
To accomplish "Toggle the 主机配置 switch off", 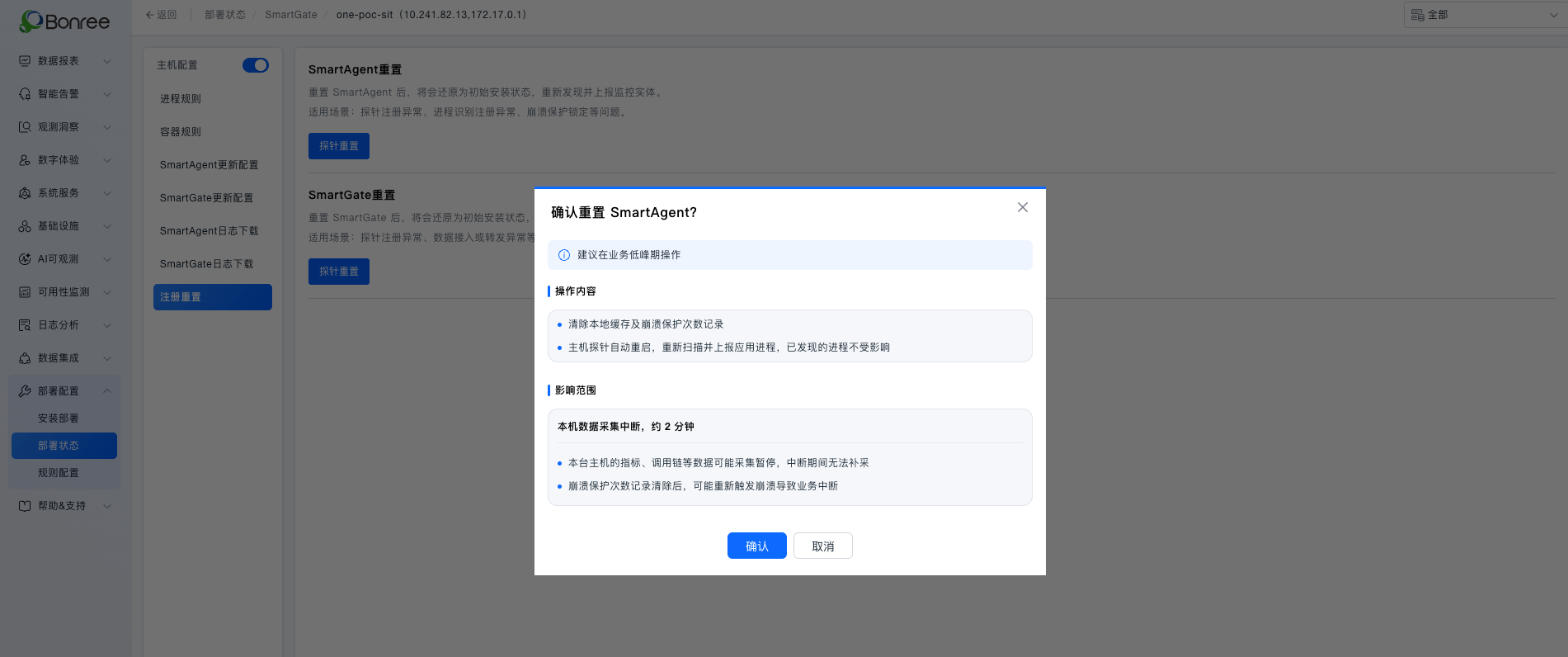I will pos(256,65).
